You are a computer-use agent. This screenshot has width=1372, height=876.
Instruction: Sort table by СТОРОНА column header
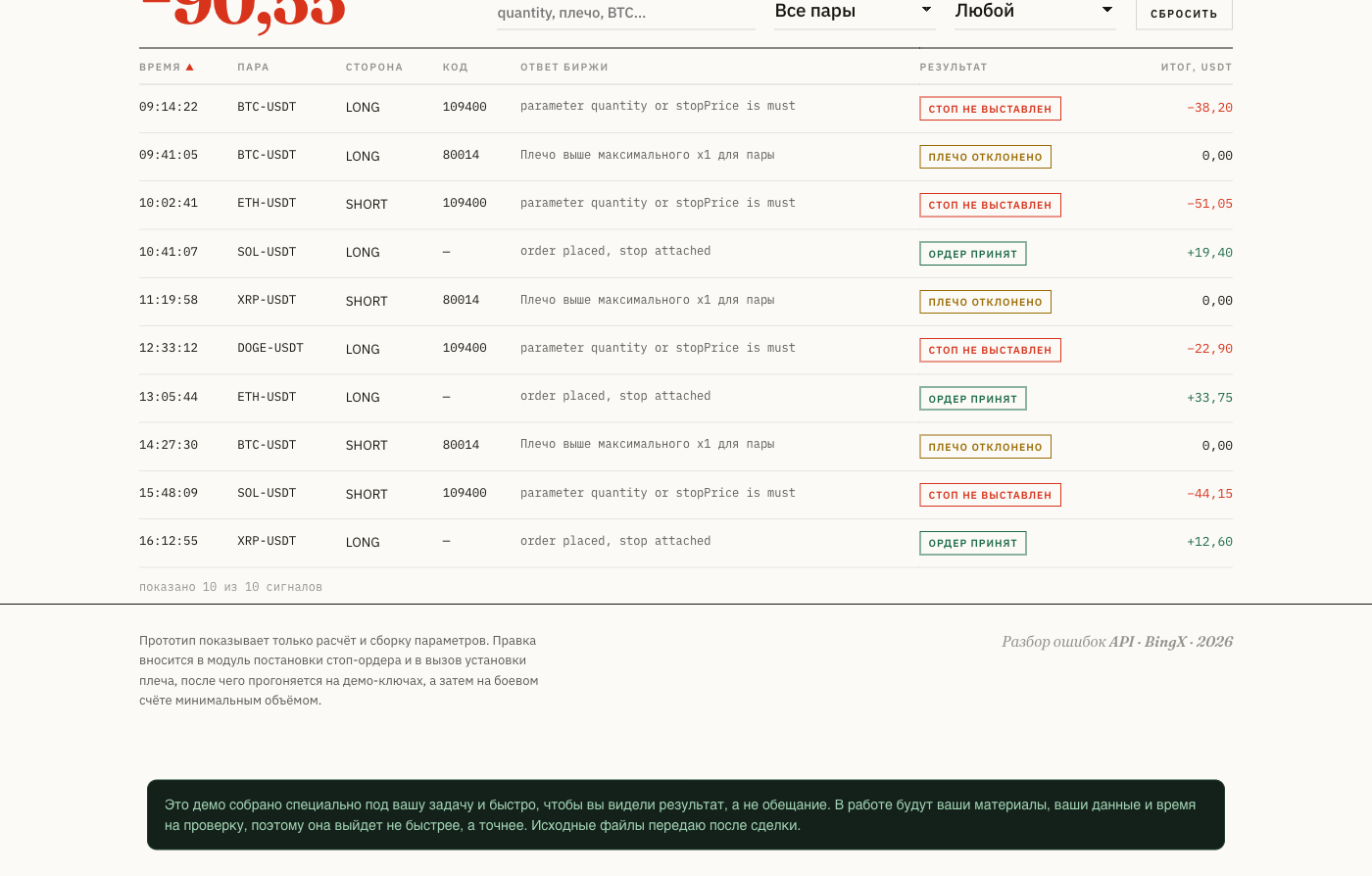click(x=374, y=68)
